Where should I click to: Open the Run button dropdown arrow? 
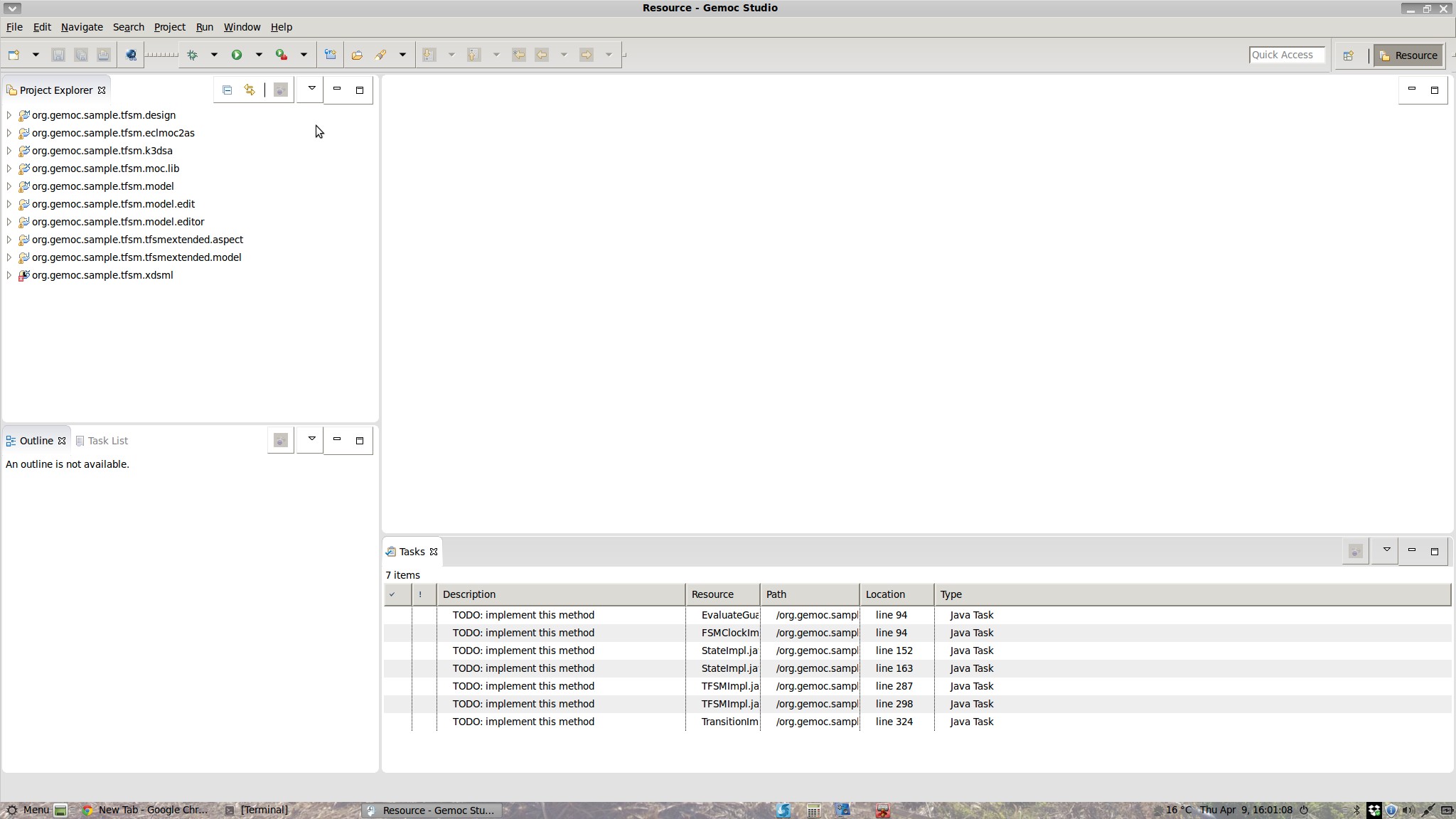coord(259,55)
